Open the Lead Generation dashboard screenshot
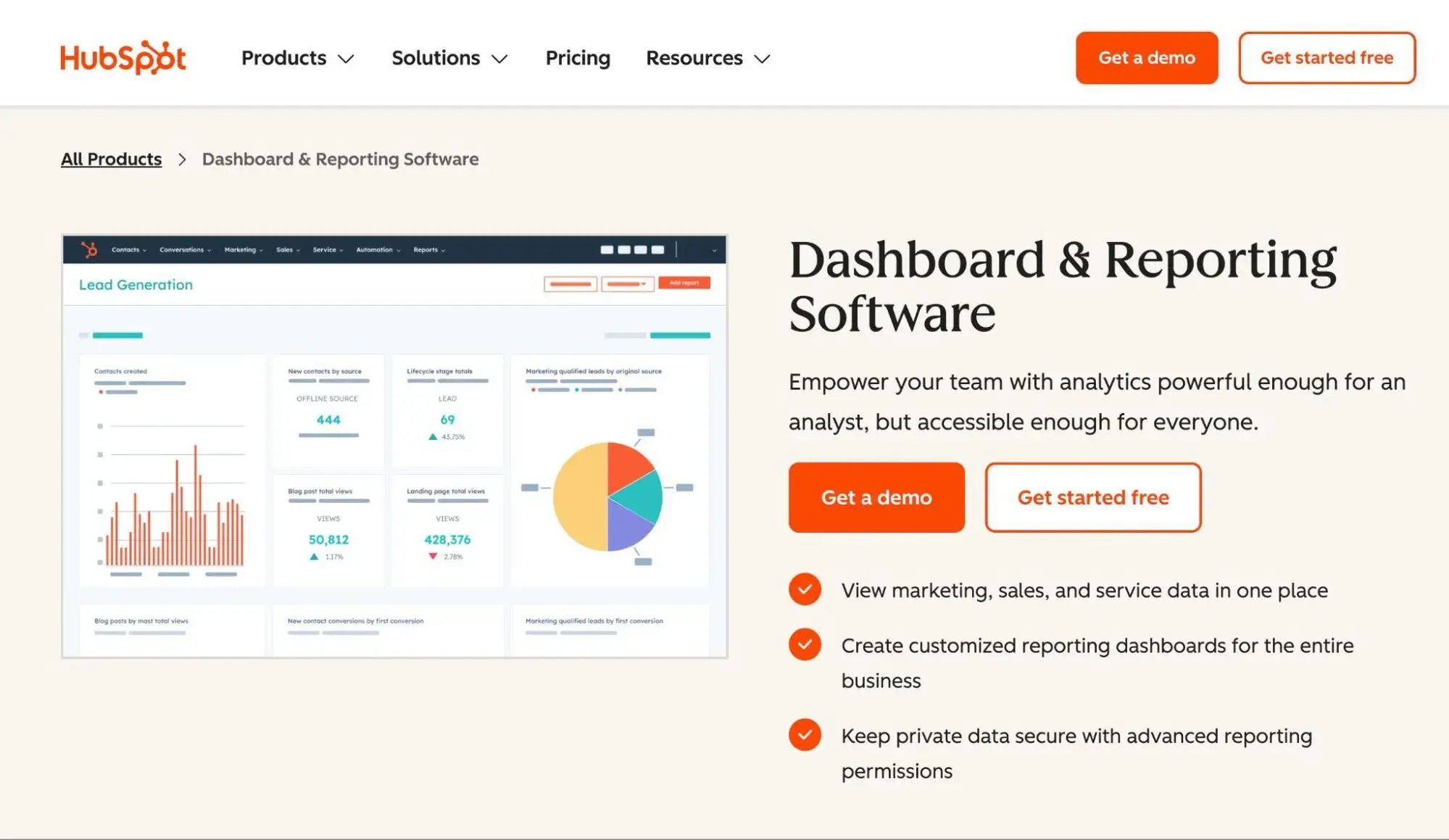This screenshot has width=1449, height=840. pyautogui.click(x=394, y=446)
